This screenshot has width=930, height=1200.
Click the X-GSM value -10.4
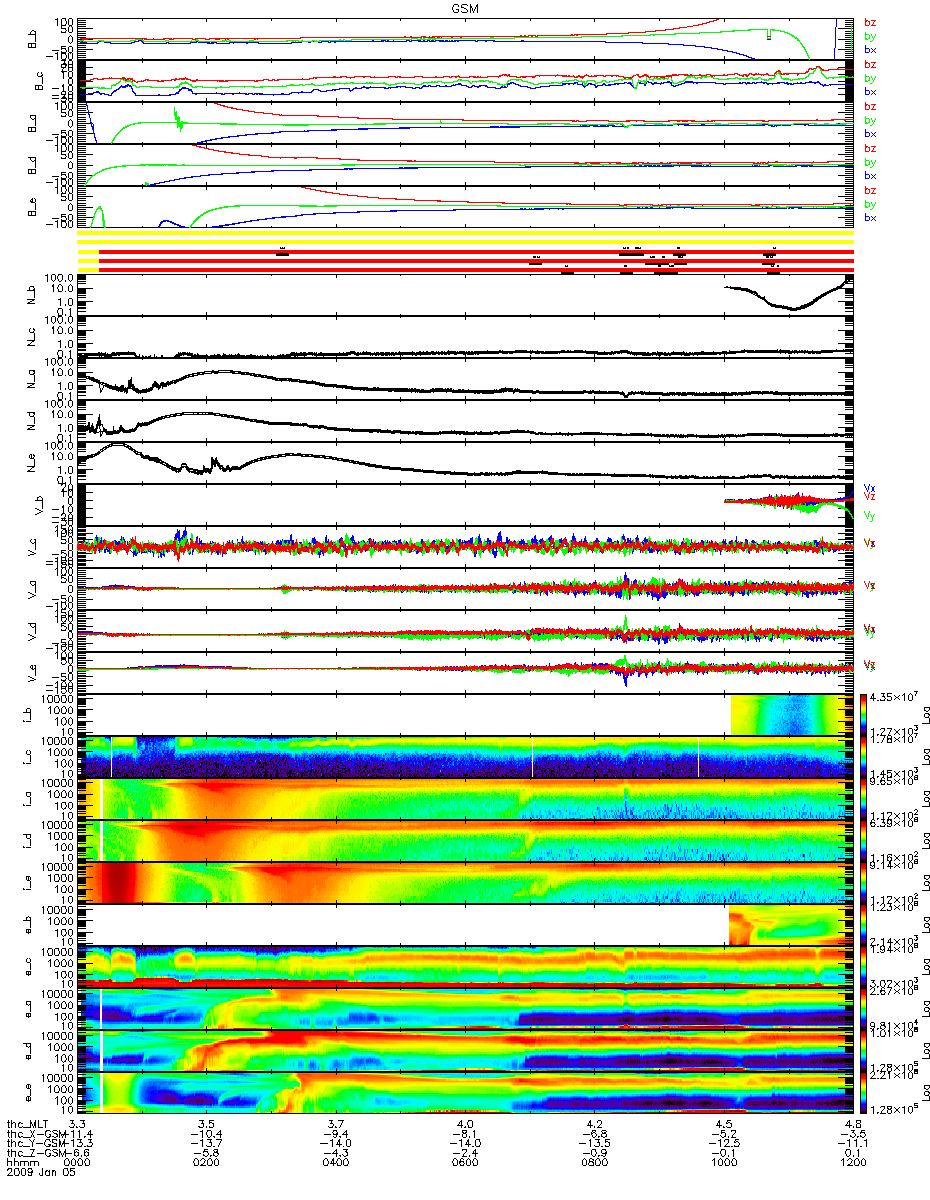coord(206,1136)
